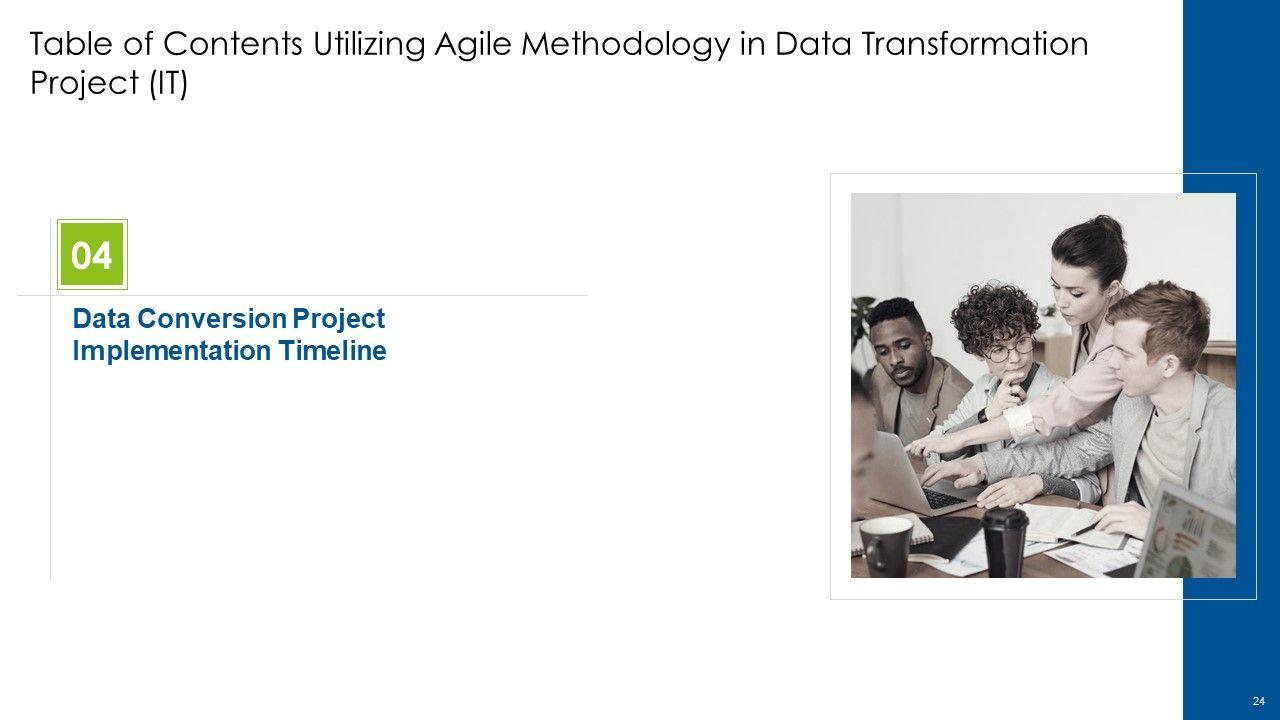Image resolution: width=1280 pixels, height=720 pixels.
Task: Click the slide number 24
Action: coord(1257,699)
